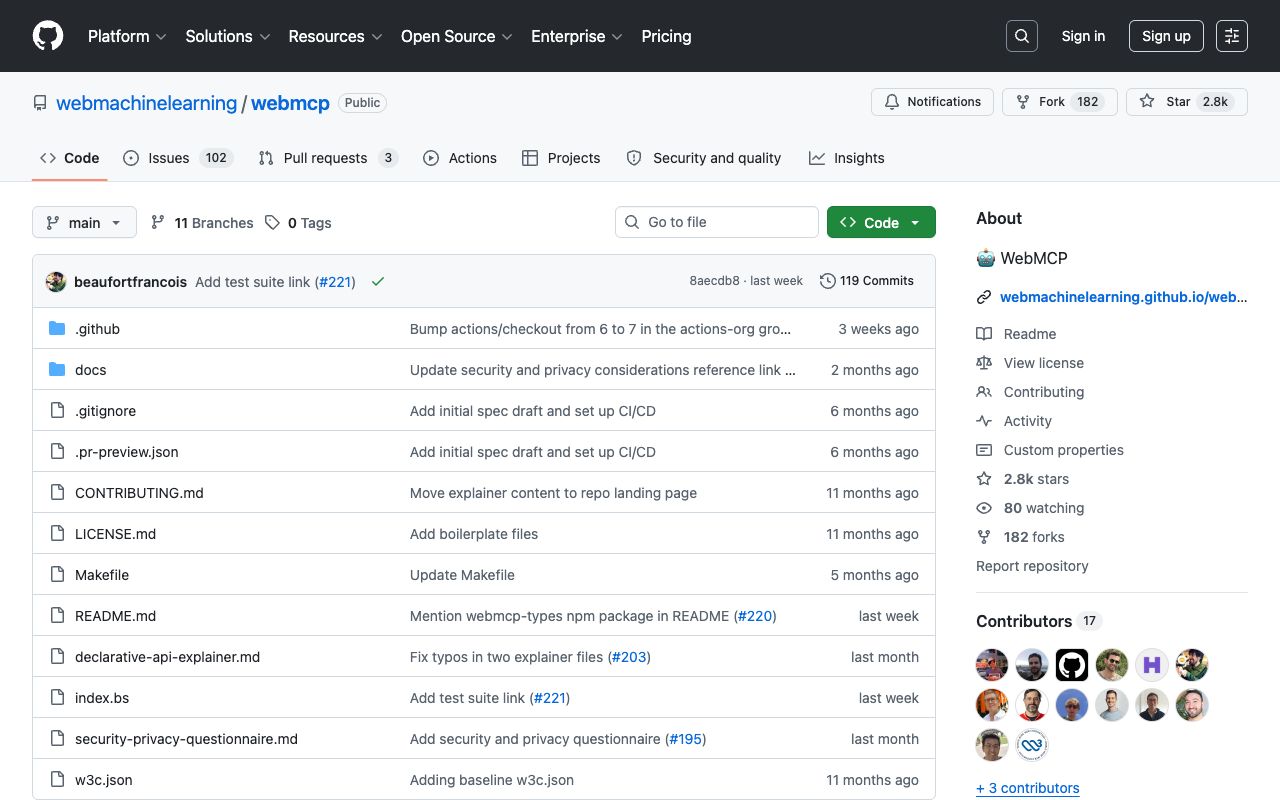Click commit message 'Add boilerplate files'
This screenshot has width=1280, height=800.
[x=474, y=534]
